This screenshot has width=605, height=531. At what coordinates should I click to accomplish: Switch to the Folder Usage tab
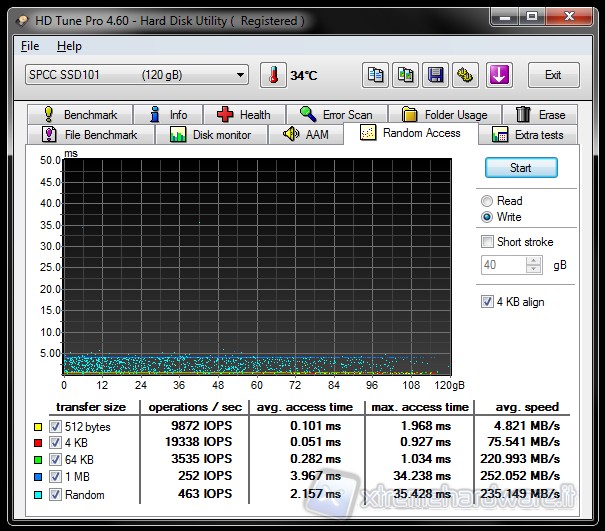tap(445, 115)
